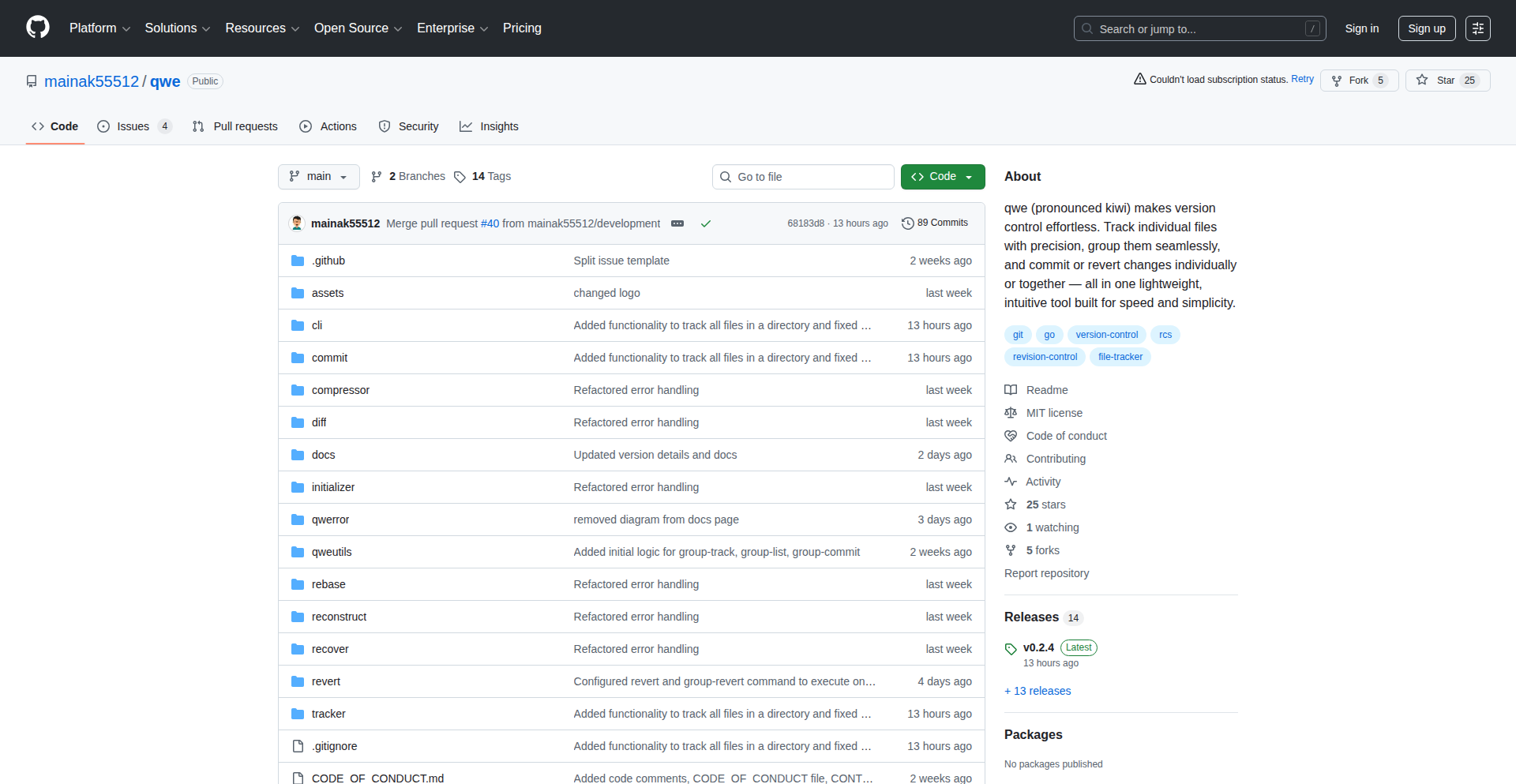Click the book icon beside Readme
Viewport: 1516px width, 784px height.
1011,389
